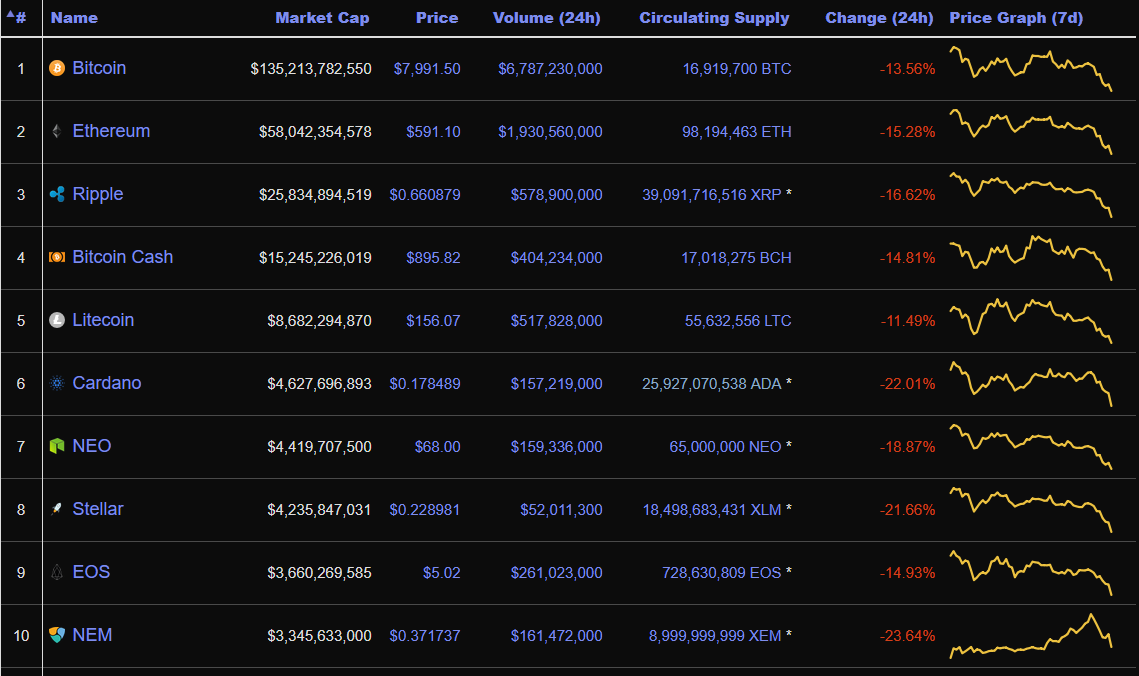Viewport: 1139px width, 676px height.
Task: Click the Cardano logo icon
Action: pyautogui.click(x=57, y=383)
